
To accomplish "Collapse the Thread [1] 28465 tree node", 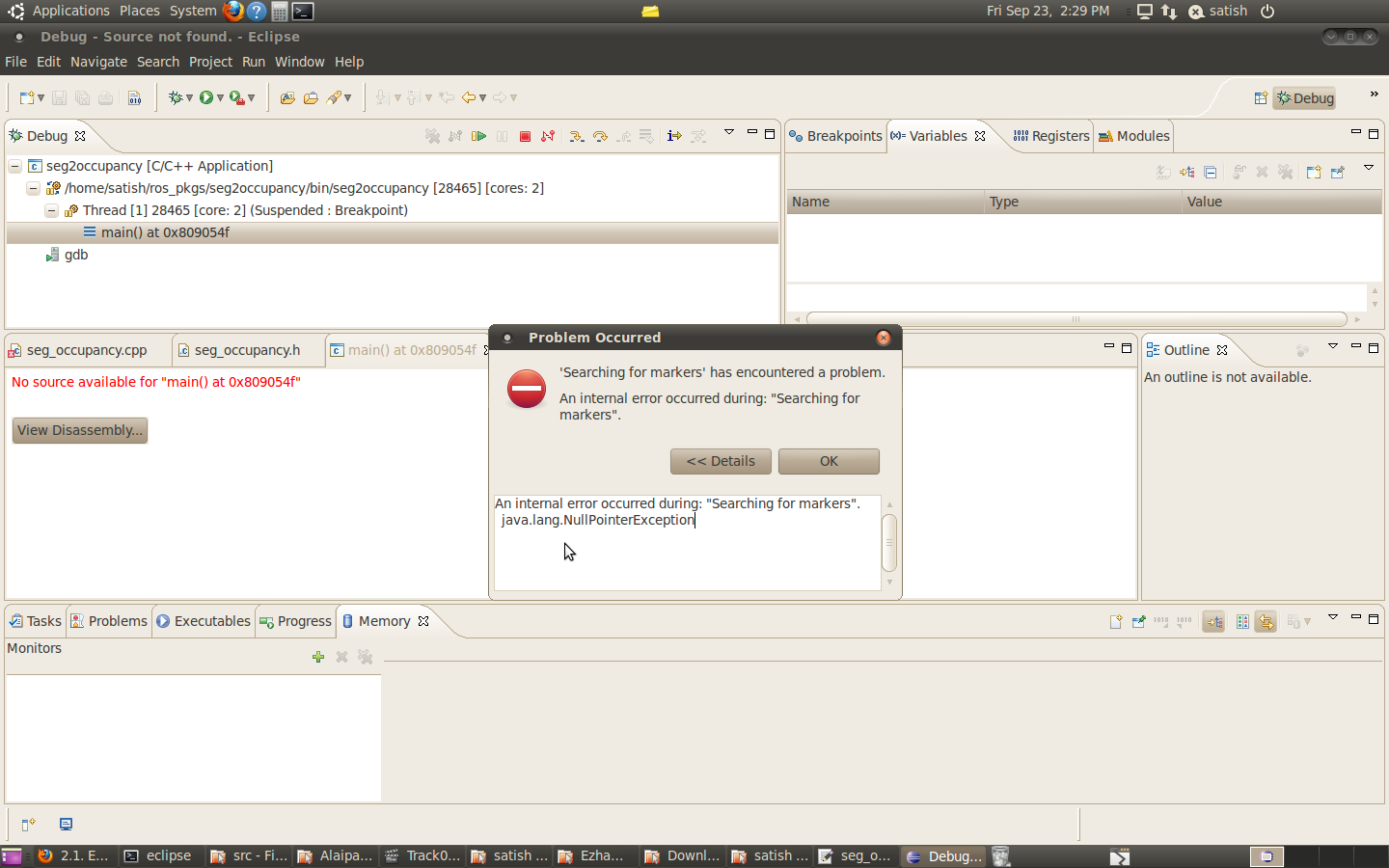I will pos(51,210).
